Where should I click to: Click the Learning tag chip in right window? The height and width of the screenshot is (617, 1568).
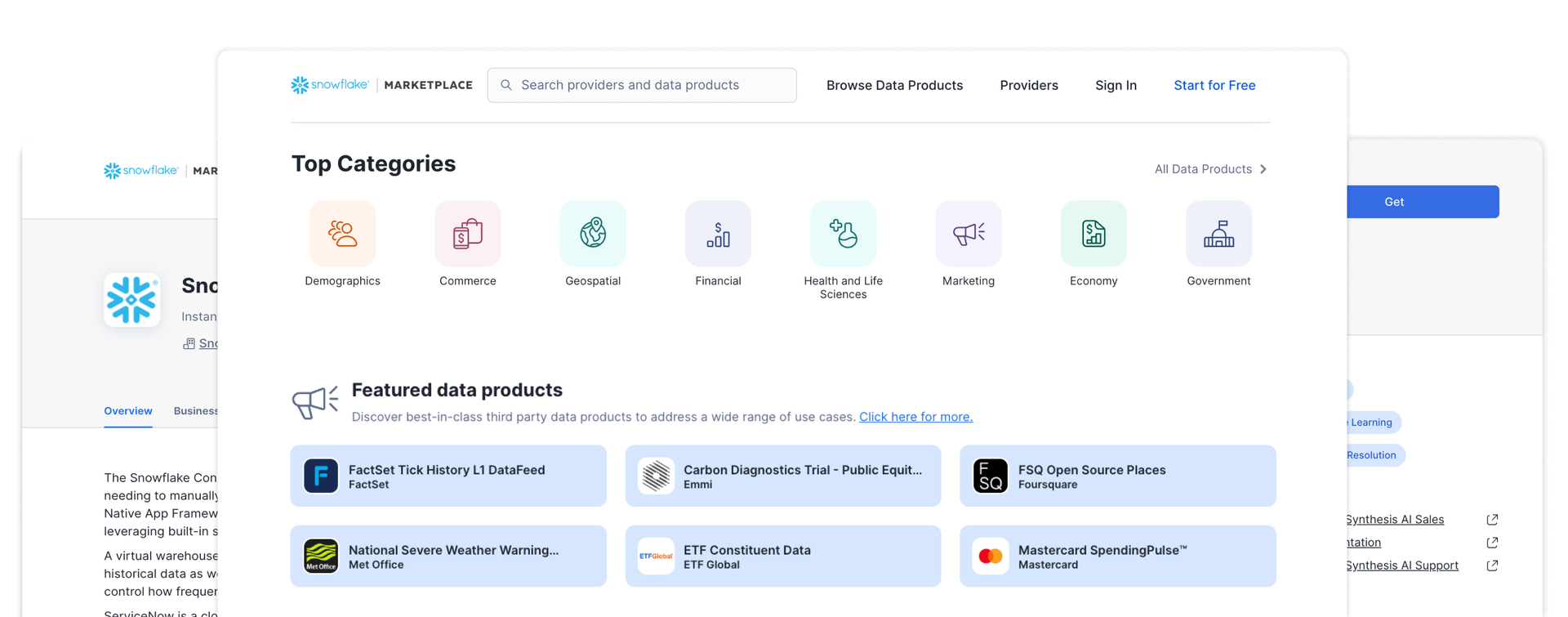click(1374, 423)
